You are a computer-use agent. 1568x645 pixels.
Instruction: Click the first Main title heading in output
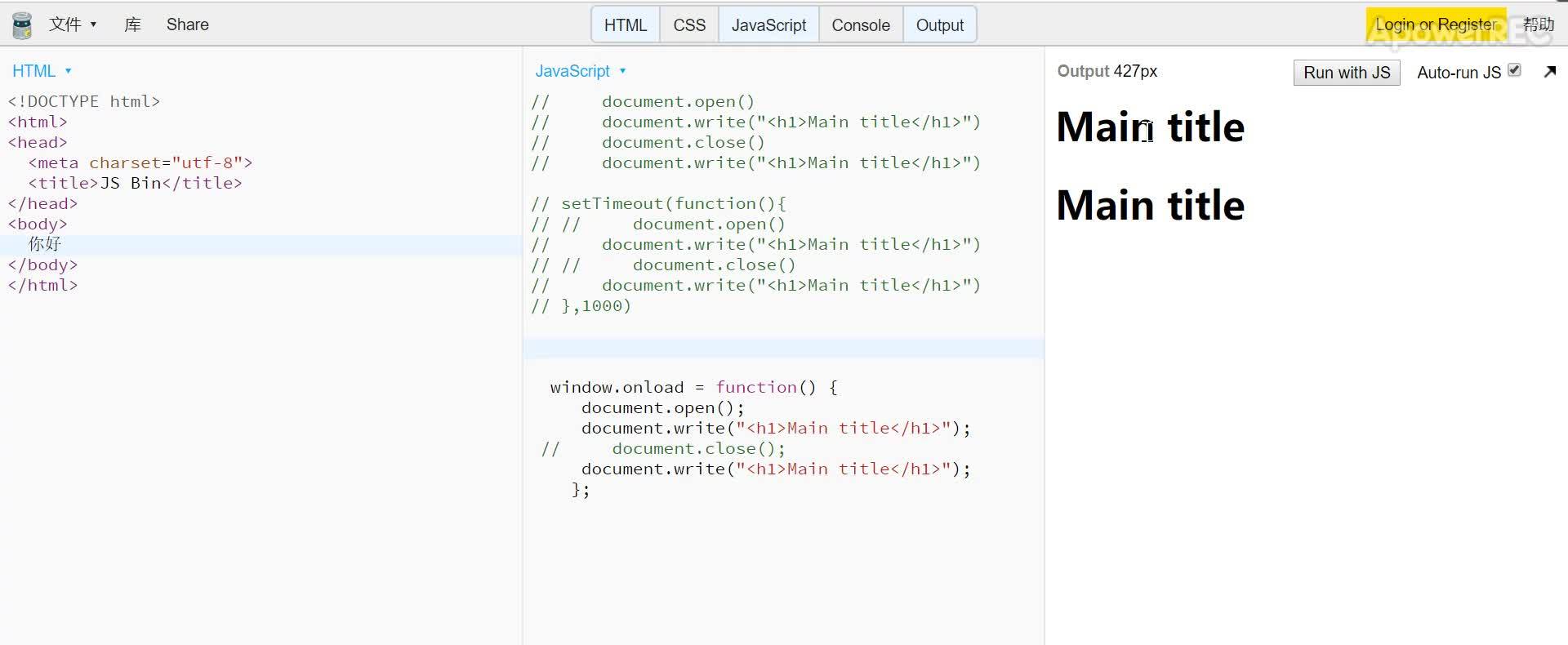(1150, 127)
